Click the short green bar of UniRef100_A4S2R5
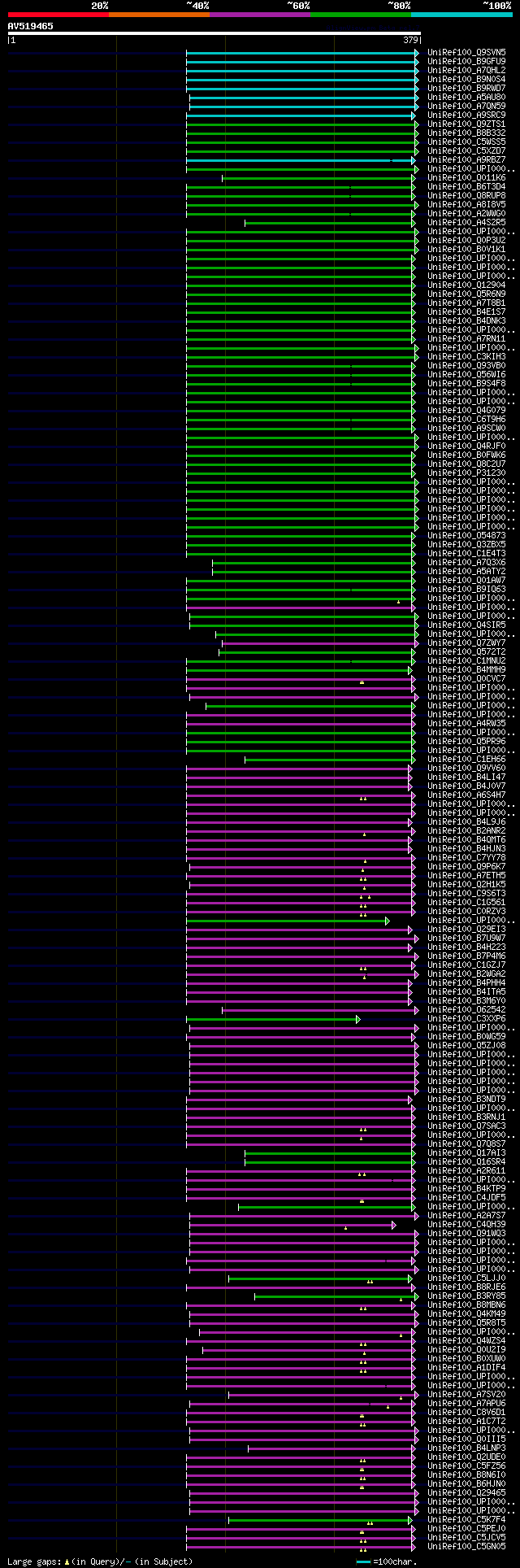This screenshot has height=1568, width=520. pos(330,223)
